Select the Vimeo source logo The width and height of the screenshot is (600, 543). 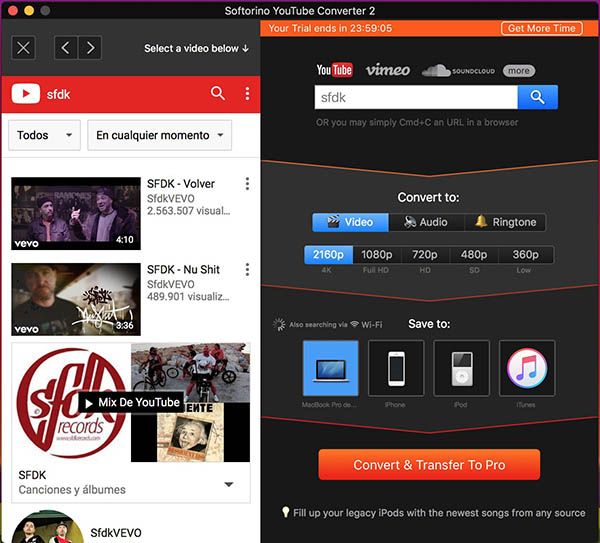[x=388, y=70]
